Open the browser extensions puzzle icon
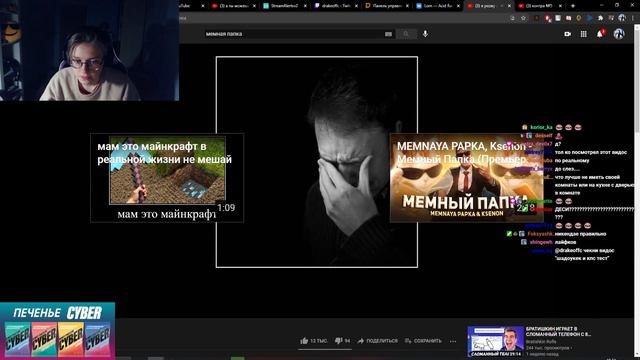640x360 pixels. pyautogui.click(x=600, y=18)
